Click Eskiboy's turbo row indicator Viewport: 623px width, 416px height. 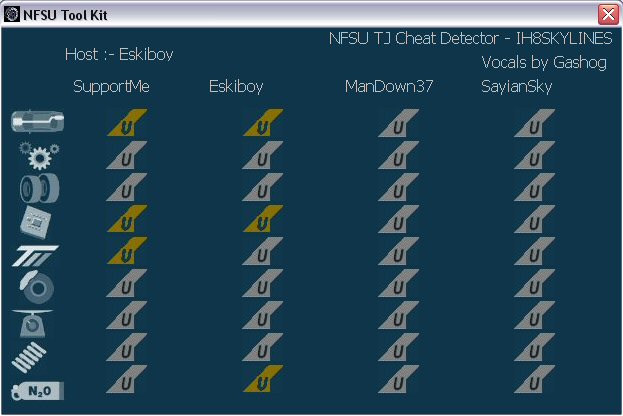pos(263,251)
